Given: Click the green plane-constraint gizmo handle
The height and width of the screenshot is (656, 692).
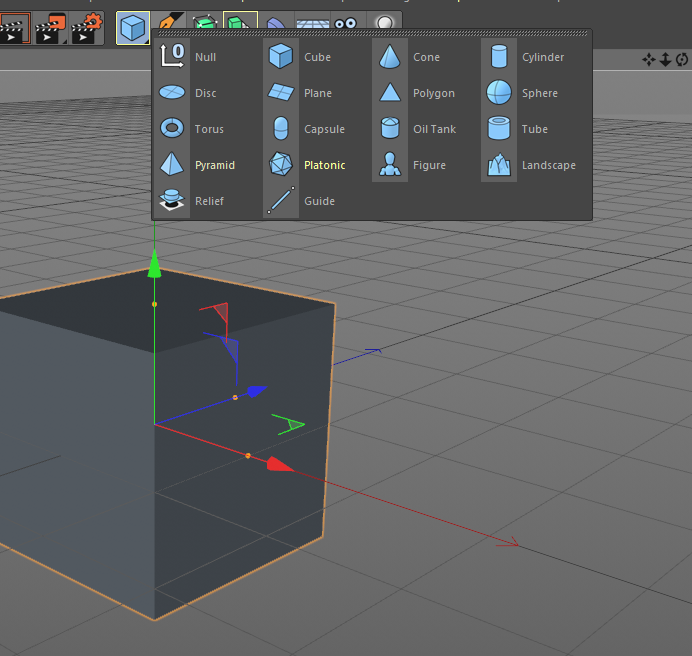Looking at the screenshot, I should [x=289, y=424].
